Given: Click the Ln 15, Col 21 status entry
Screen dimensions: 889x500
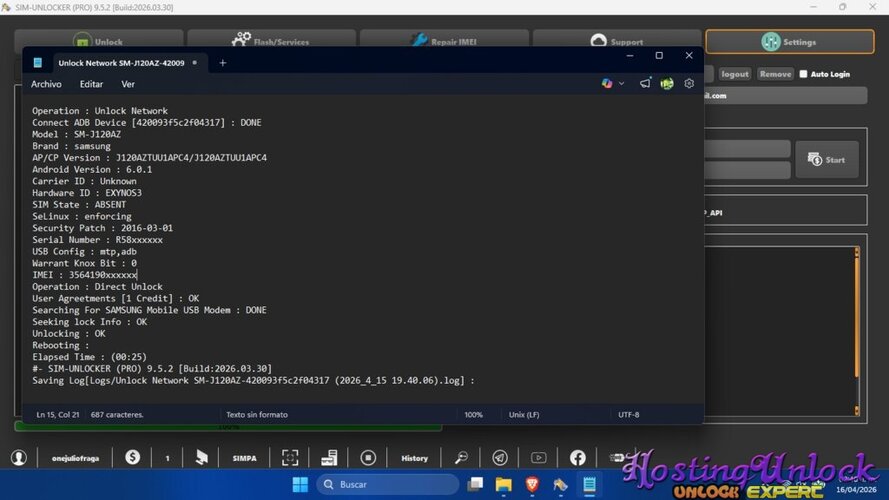Looking at the screenshot, I should 58,415.
